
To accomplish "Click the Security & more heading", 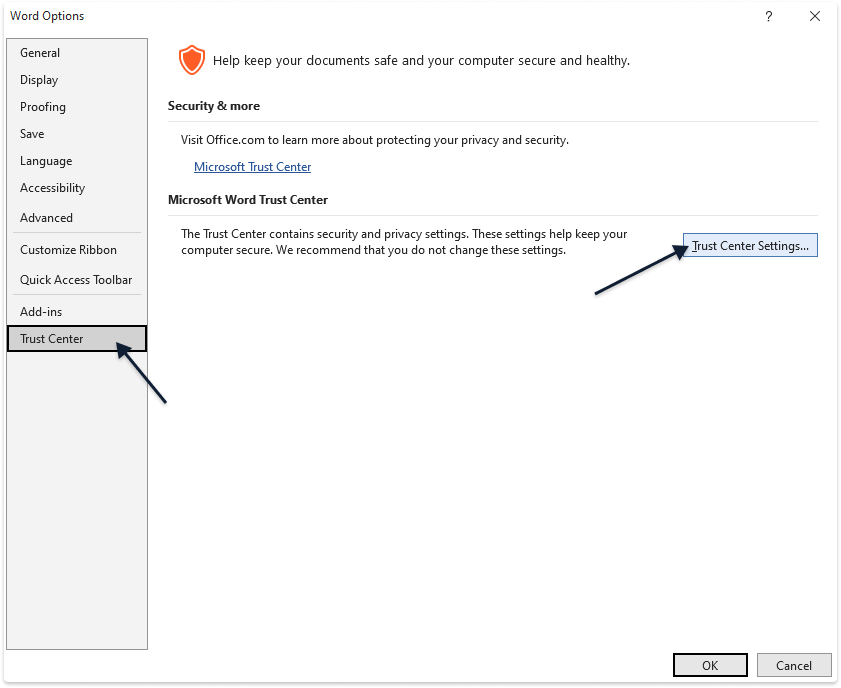I will coord(214,106).
